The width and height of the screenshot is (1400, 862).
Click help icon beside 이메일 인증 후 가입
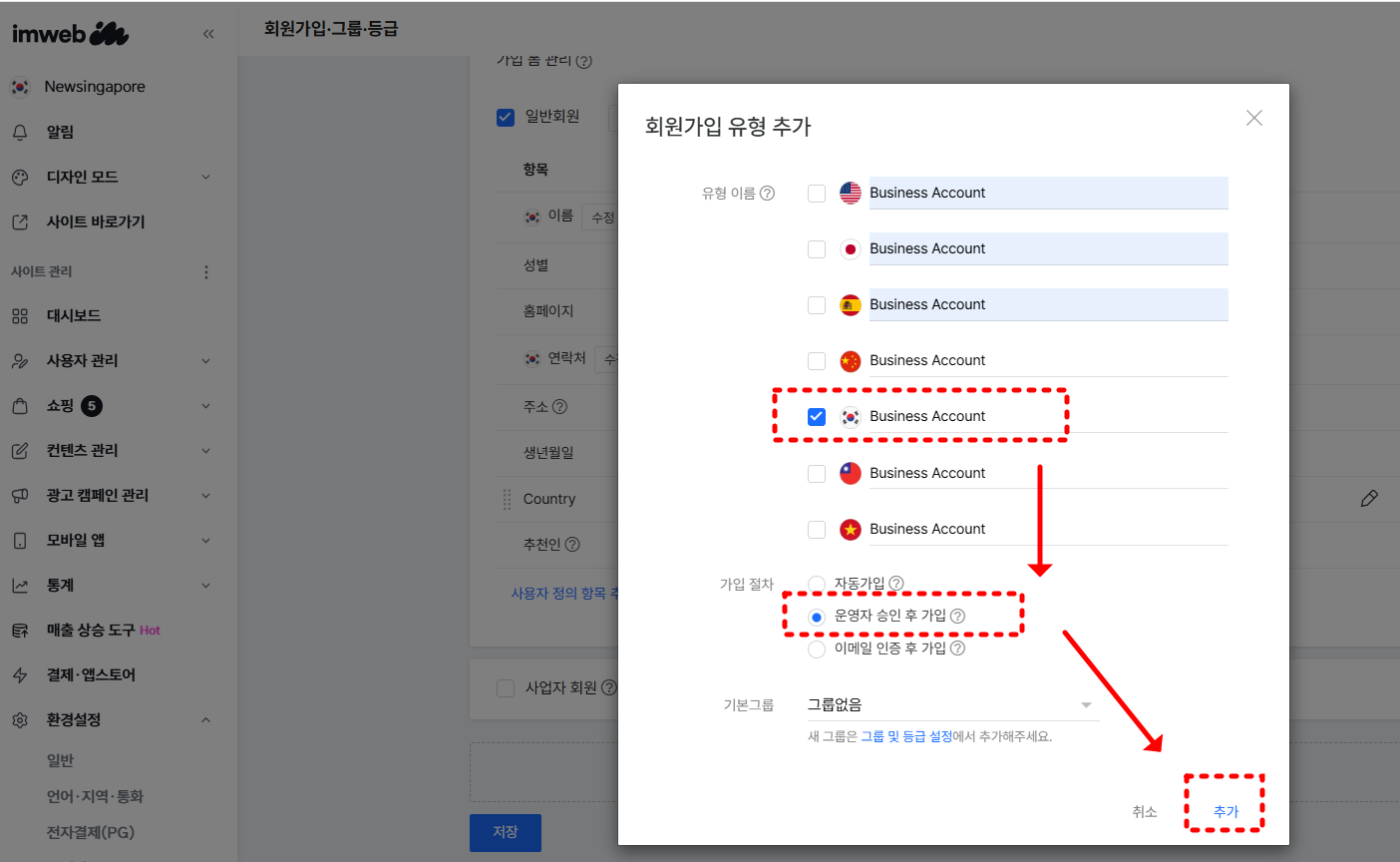[x=957, y=647]
